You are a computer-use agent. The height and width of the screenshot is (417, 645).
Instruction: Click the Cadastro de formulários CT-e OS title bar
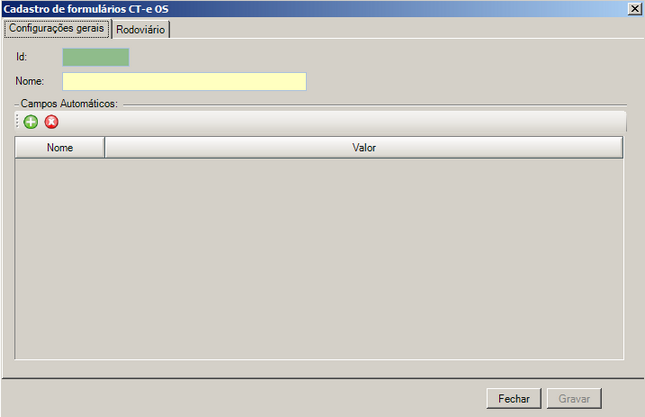(315, 9)
